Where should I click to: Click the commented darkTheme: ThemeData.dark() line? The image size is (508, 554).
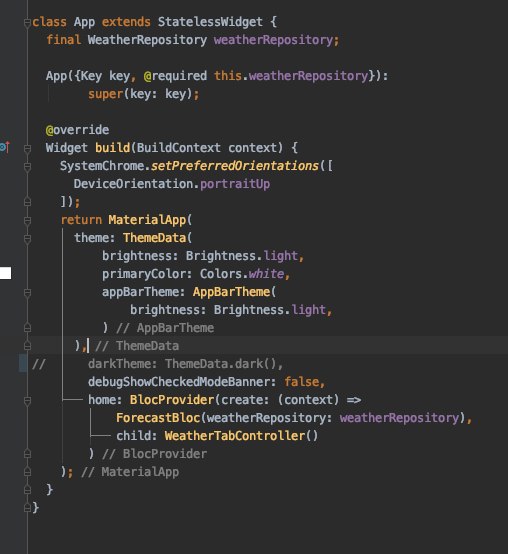coord(185,364)
